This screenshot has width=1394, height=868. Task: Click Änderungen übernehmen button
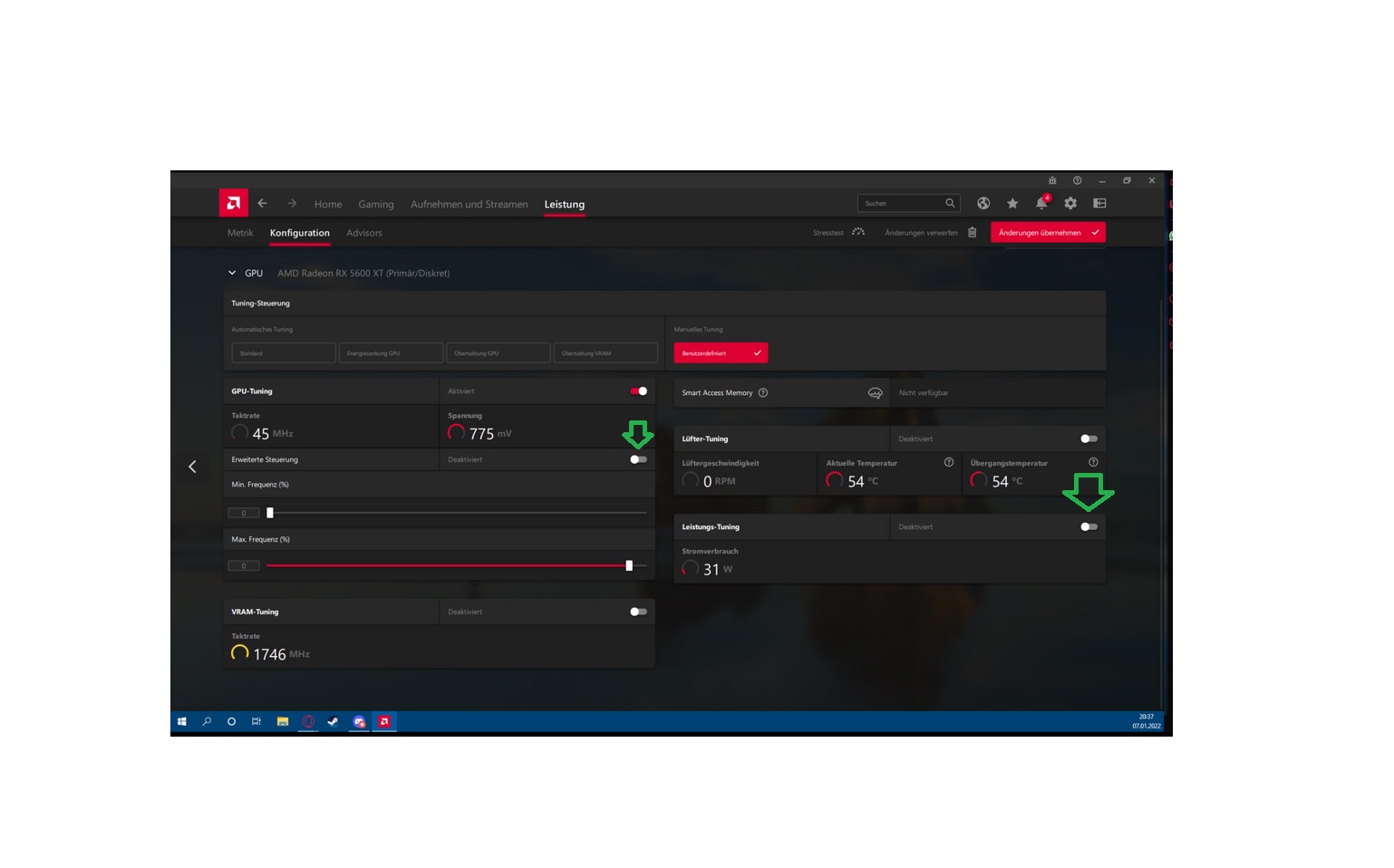pyautogui.click(x=1048, y=232)
